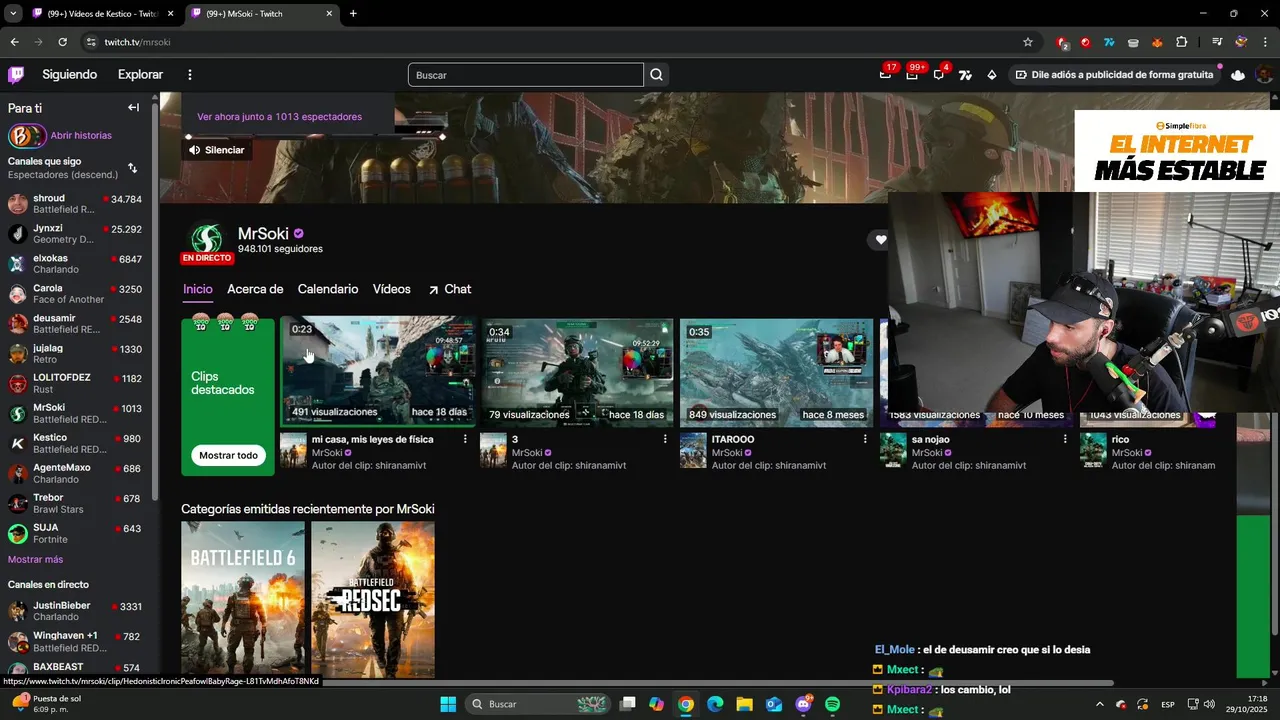Open the Calendario tab
Screen dimensions: 1280x720
[x=328, y=289]
